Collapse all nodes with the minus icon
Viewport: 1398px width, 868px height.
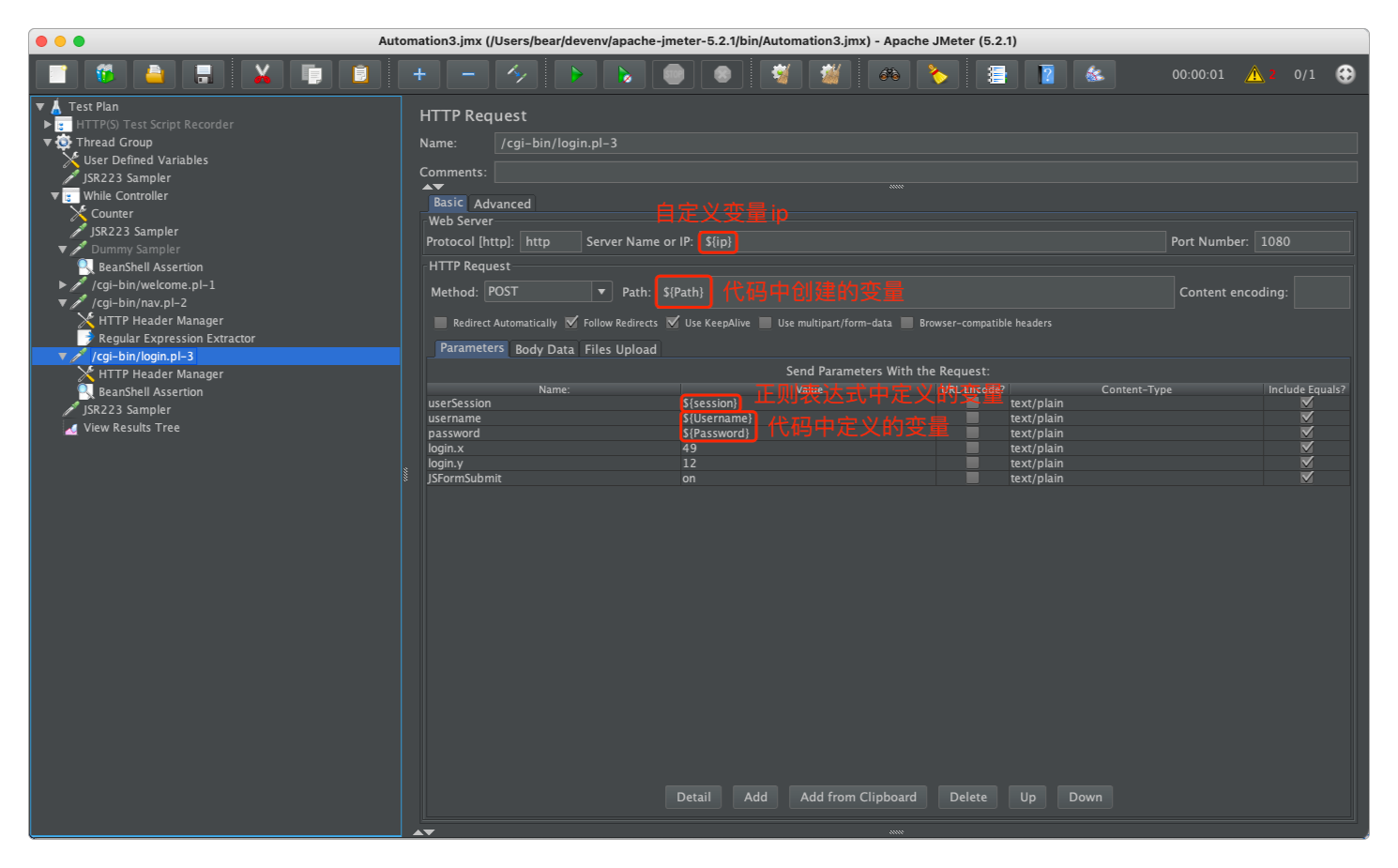[x=467, y=74]
